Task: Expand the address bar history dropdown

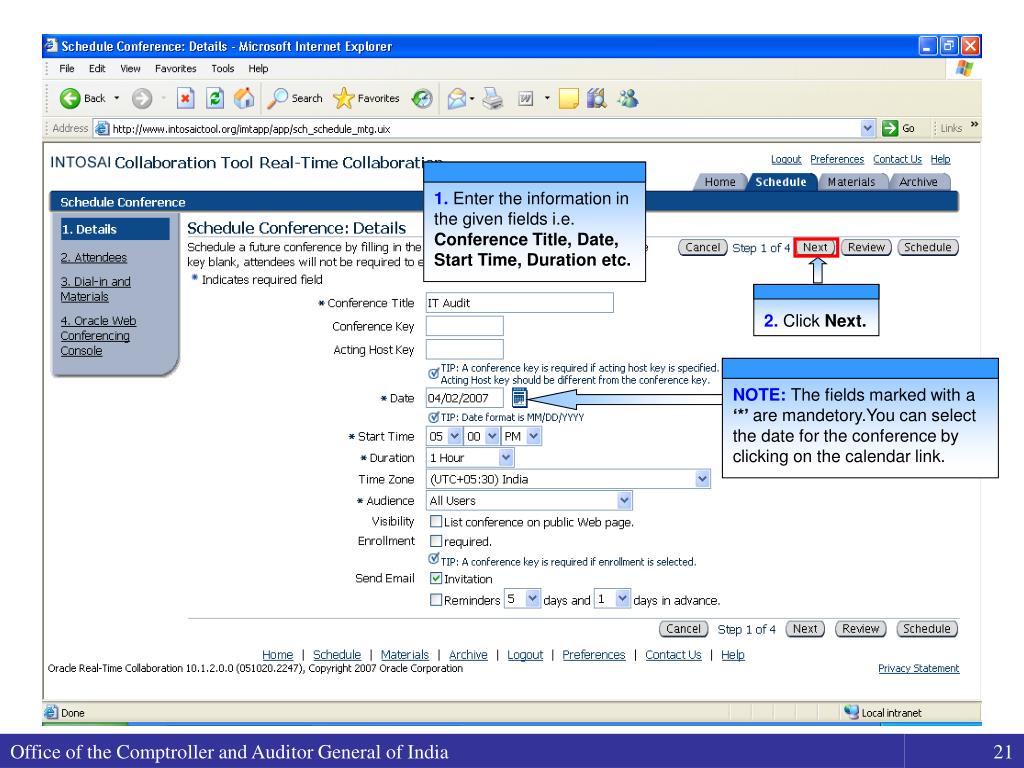Action: pos(867,129)
